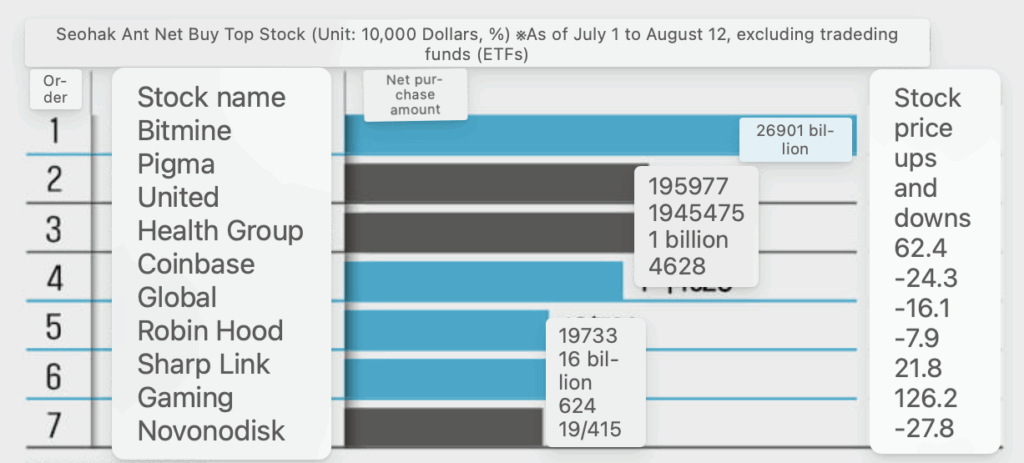Click rank number 7 in Order column

click(55, 425)
